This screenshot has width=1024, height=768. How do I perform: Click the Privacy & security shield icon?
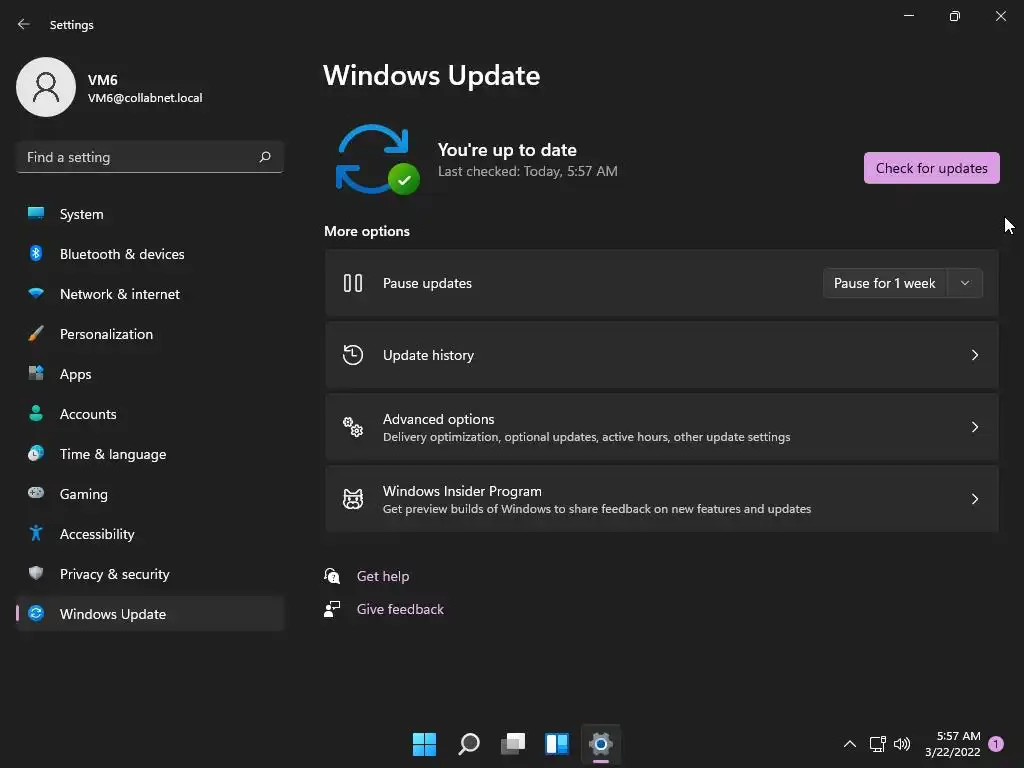coord(36,573)
